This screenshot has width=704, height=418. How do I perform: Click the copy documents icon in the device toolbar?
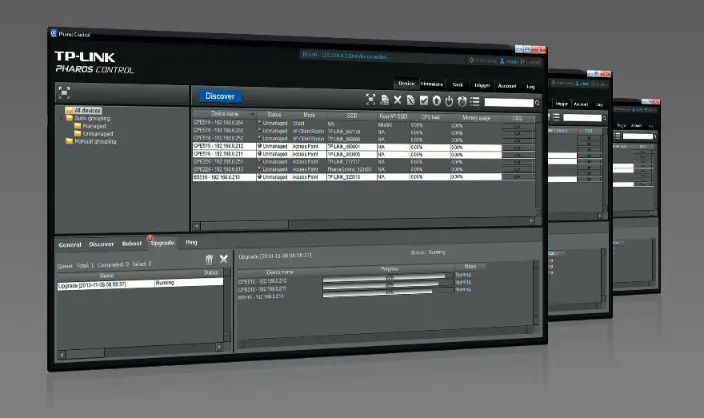click(384, 100)
